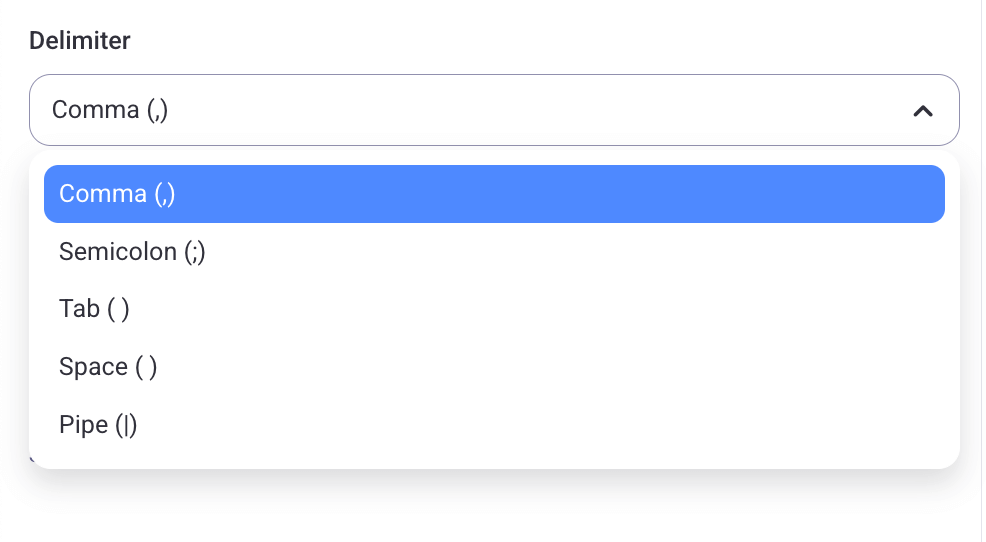Click the Delimiter field label
Screen dimensions: 986x542
click(x=80, y=41)
